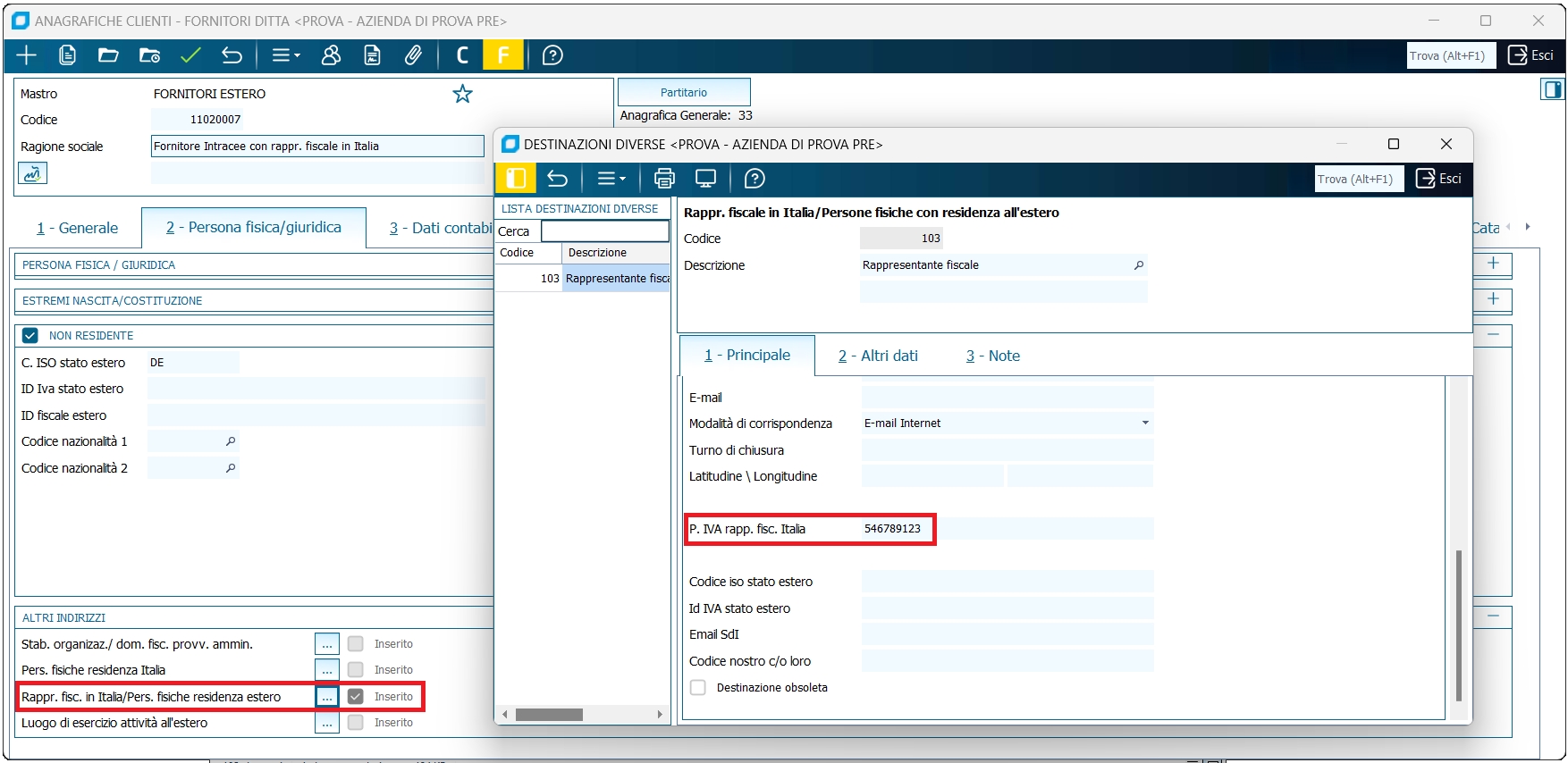Click the horizontal scrollbar in destinations list
Screen dimensions: 1568x763
549,715
